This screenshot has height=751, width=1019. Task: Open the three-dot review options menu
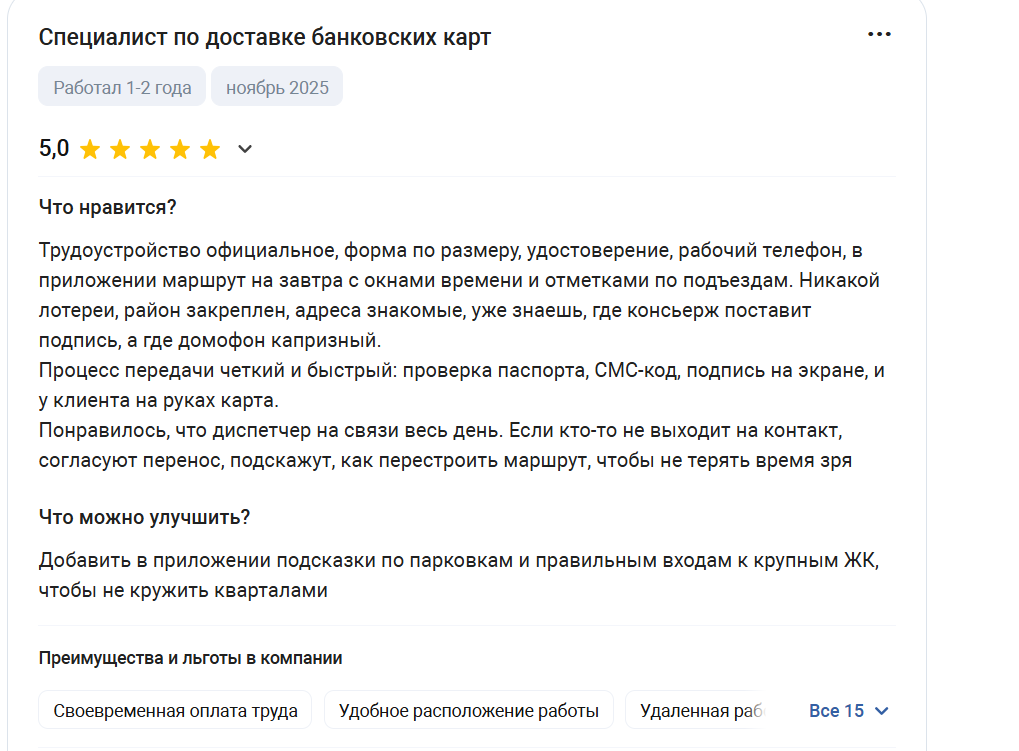coord(879,35)
